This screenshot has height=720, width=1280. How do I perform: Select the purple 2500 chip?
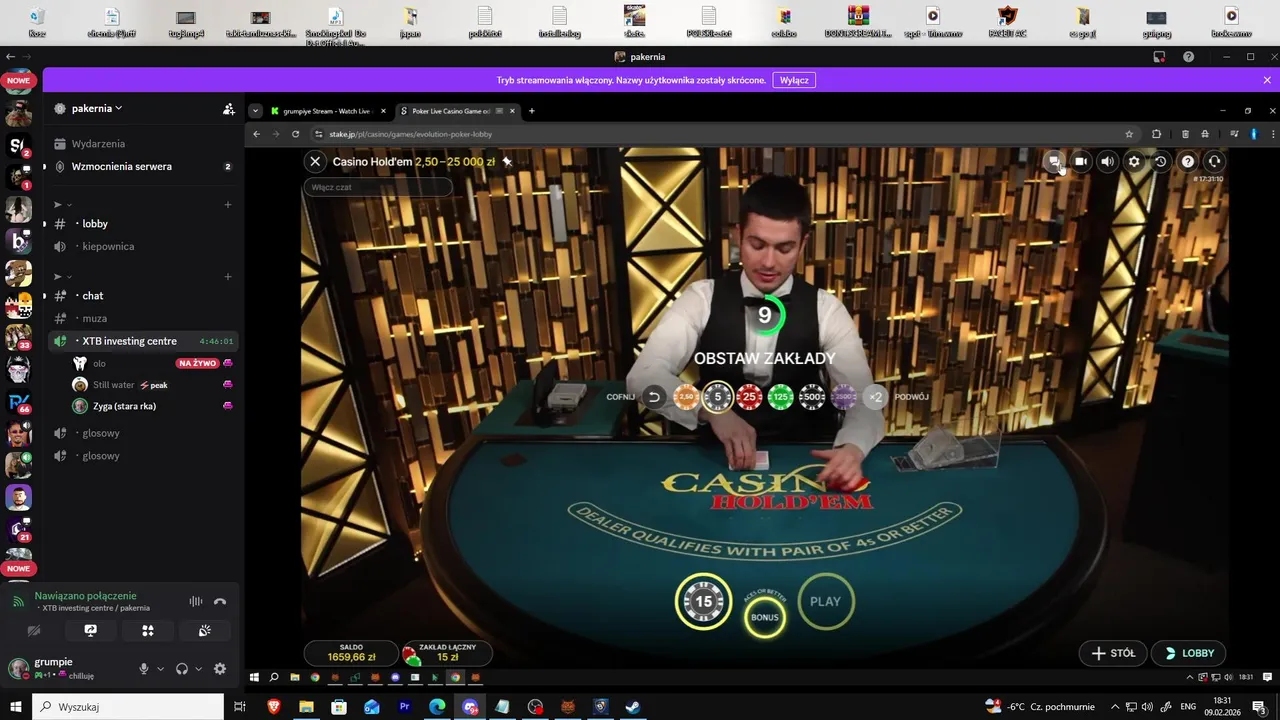click(844, 397)
